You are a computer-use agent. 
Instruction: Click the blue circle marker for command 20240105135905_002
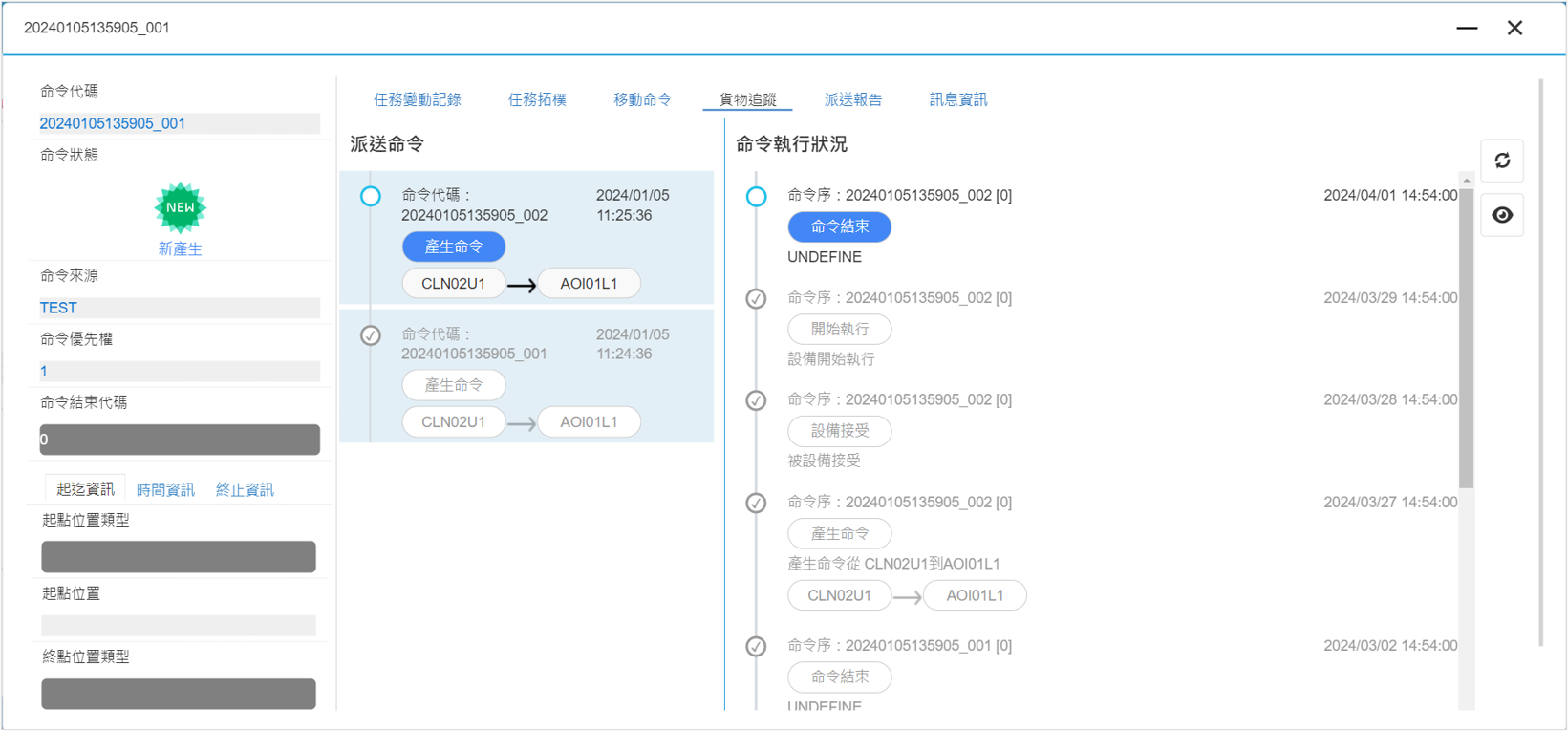pos(371,196)
